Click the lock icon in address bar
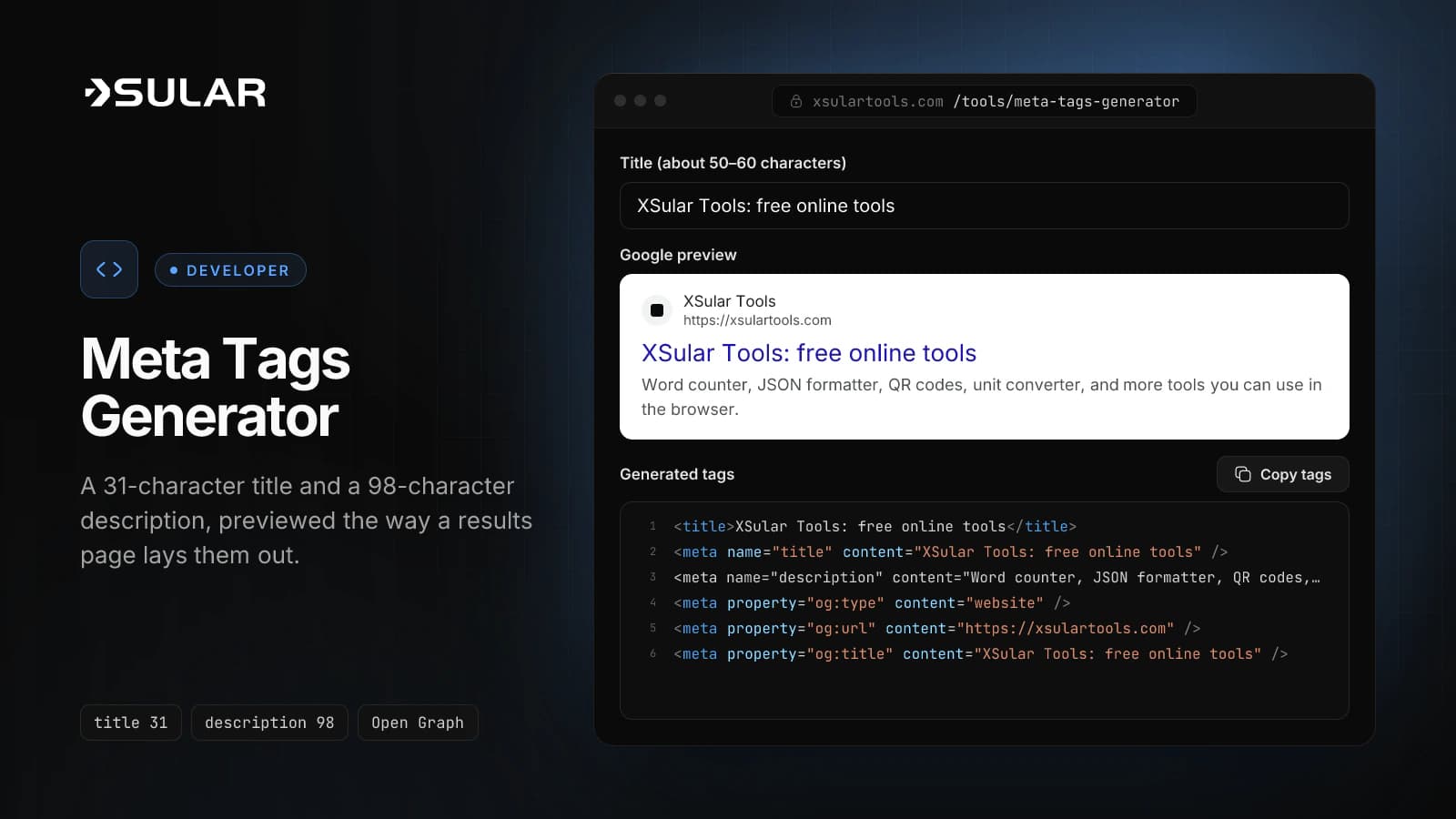Screen dimensions: 1456x819 (x=796, y=102)
